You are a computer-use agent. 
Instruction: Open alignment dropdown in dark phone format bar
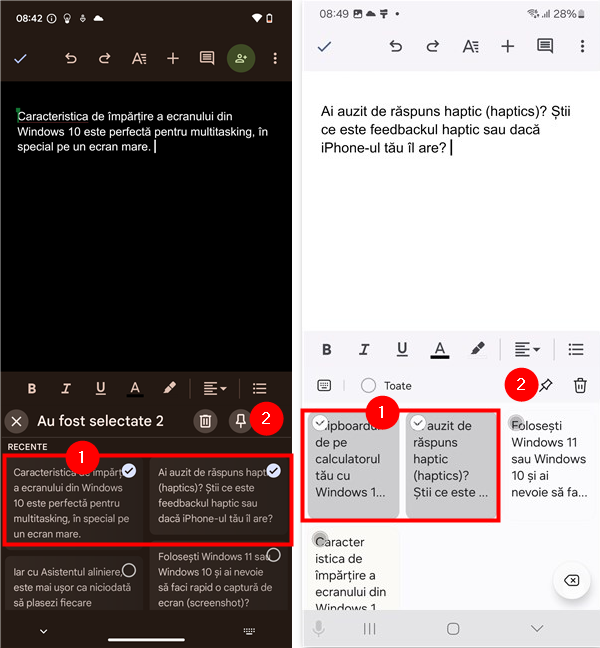pyautogui.click(x=214, y=388)
